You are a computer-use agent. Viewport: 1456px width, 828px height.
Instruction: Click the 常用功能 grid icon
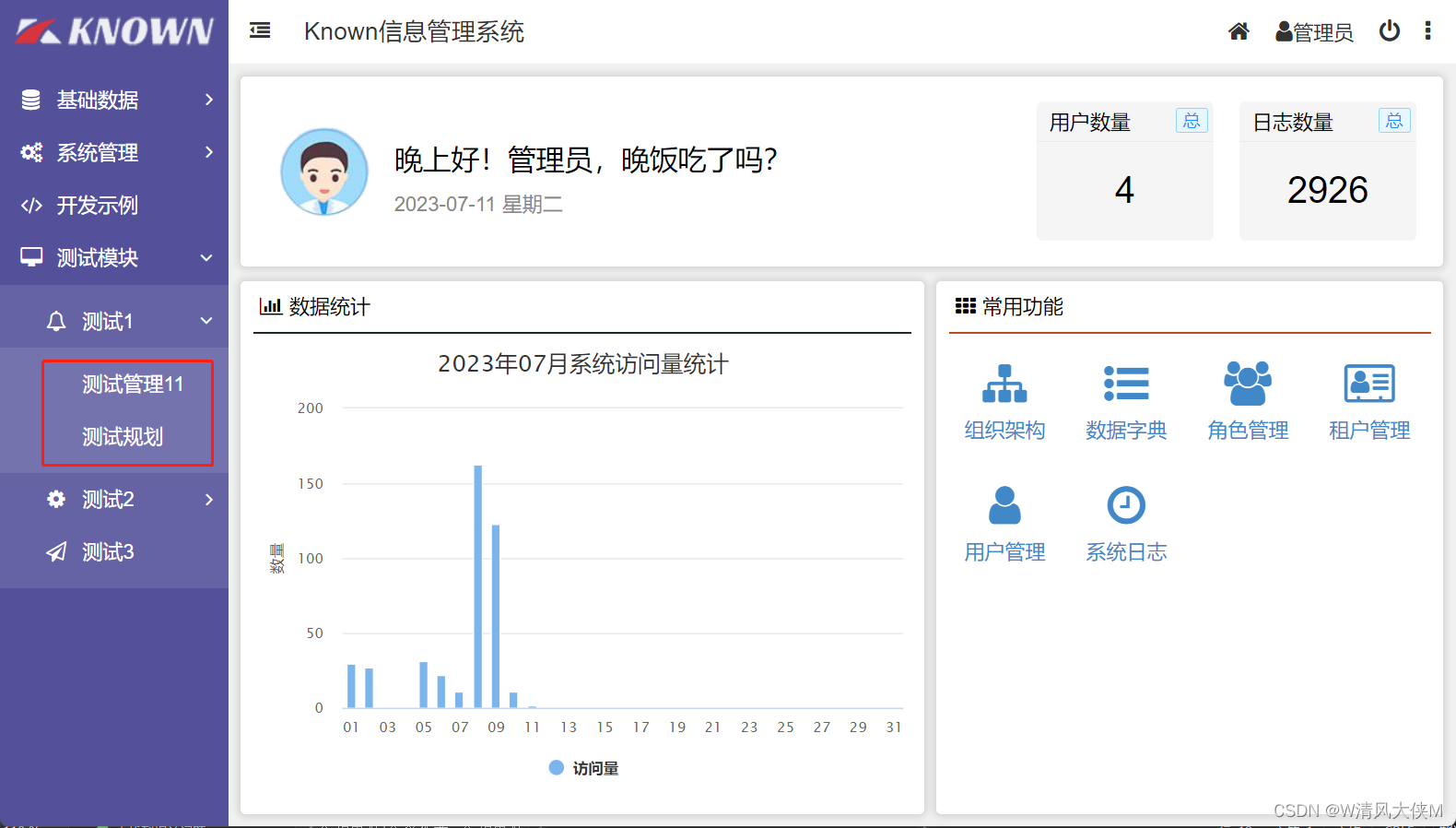(x=966, y=306)
